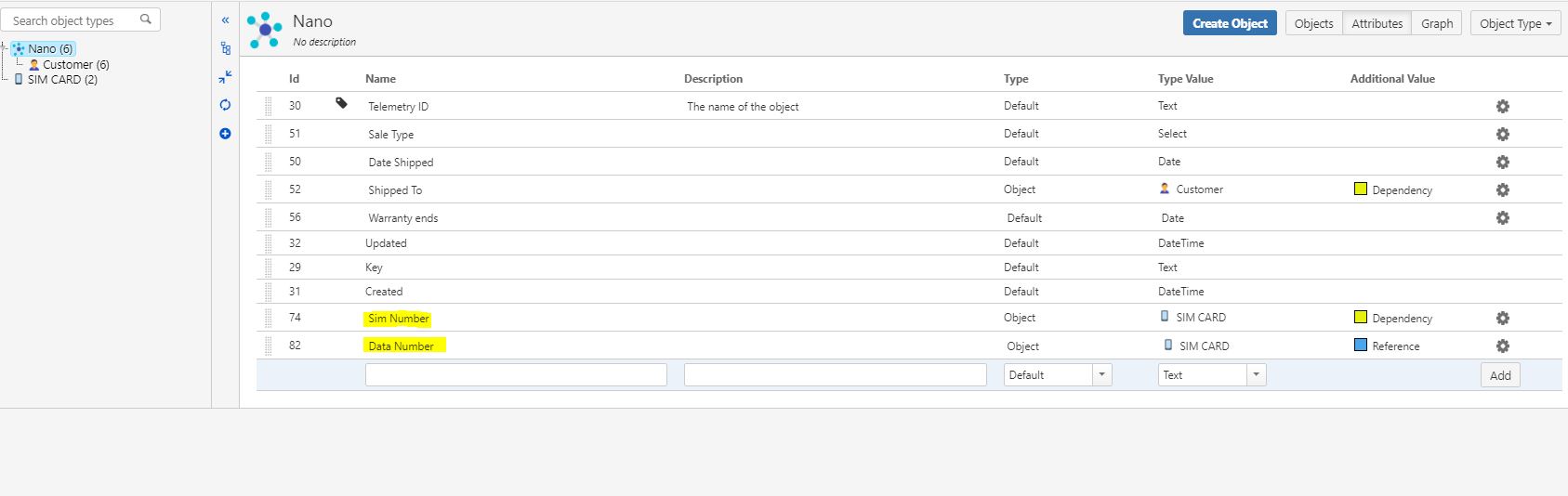The height and width of the screenshot is (496, 1568).
Task: Click the highlighted Data Number attribute name
Action: click(x=401, y=346)
